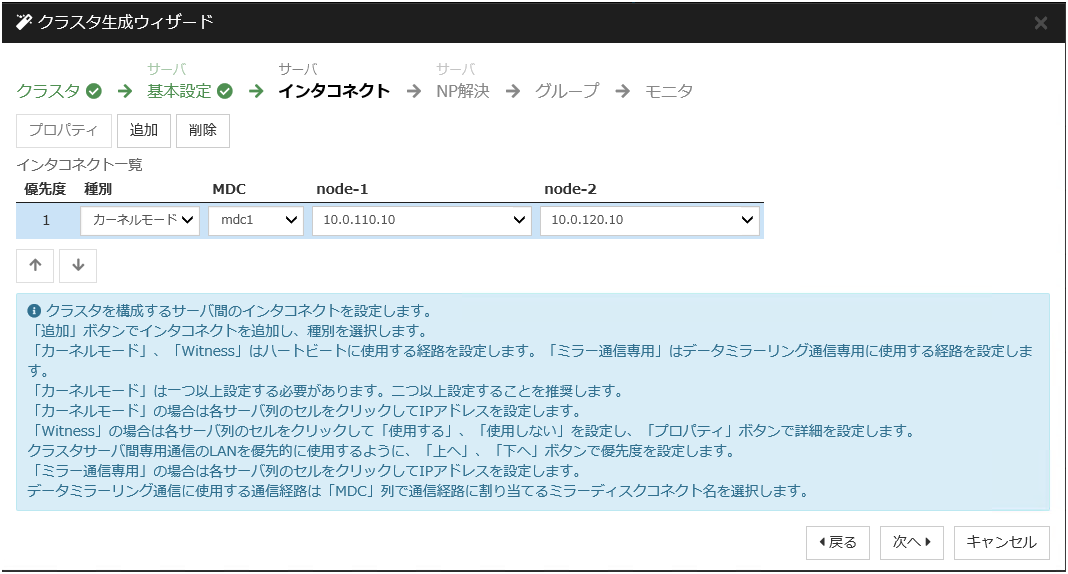Go to the 基本設定 wizard step
The height and width of the screenshot is (574, 1068).
[x=179, y=91]
